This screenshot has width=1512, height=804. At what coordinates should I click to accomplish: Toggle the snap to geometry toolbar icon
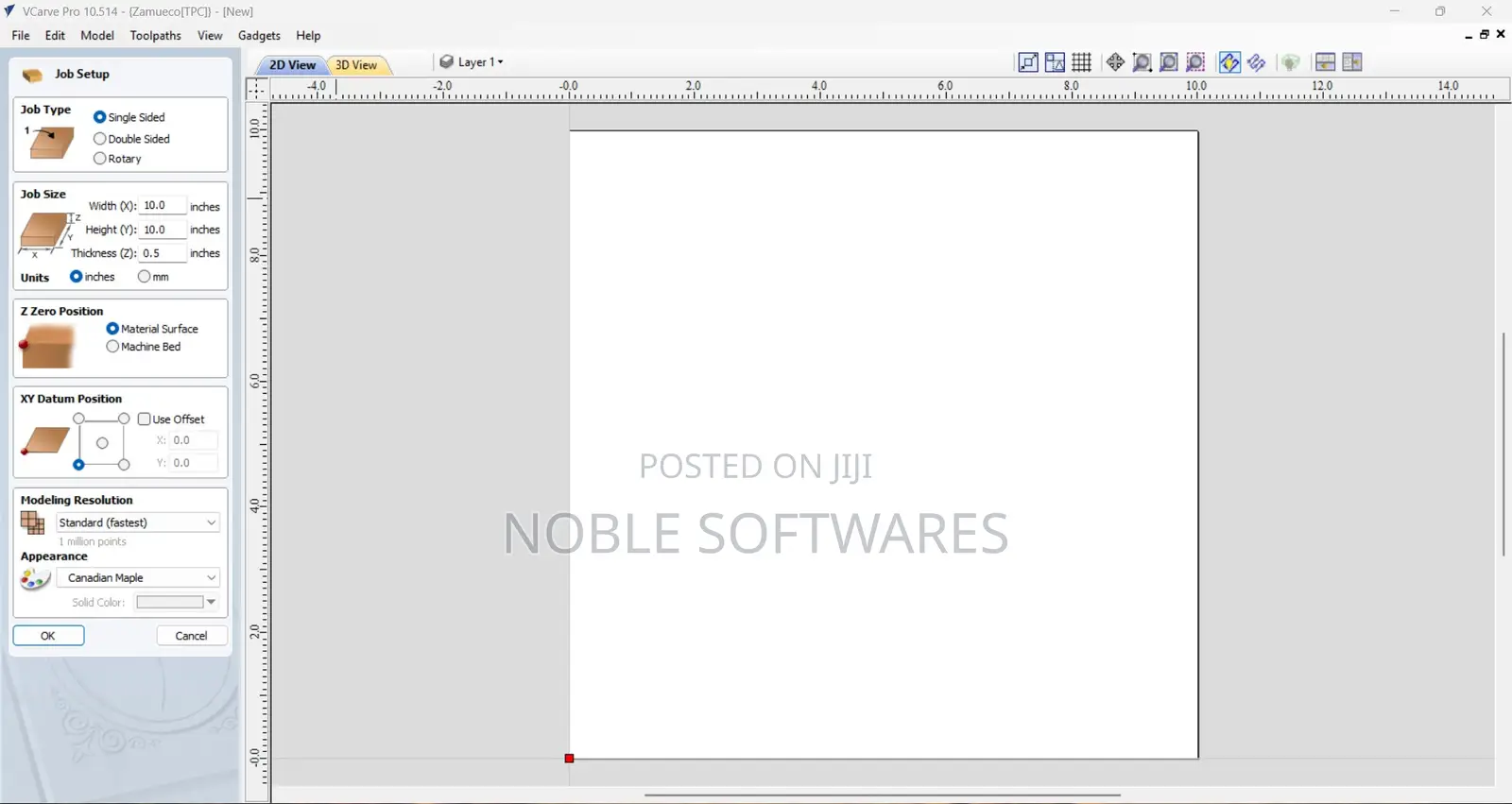(1028, 62)
